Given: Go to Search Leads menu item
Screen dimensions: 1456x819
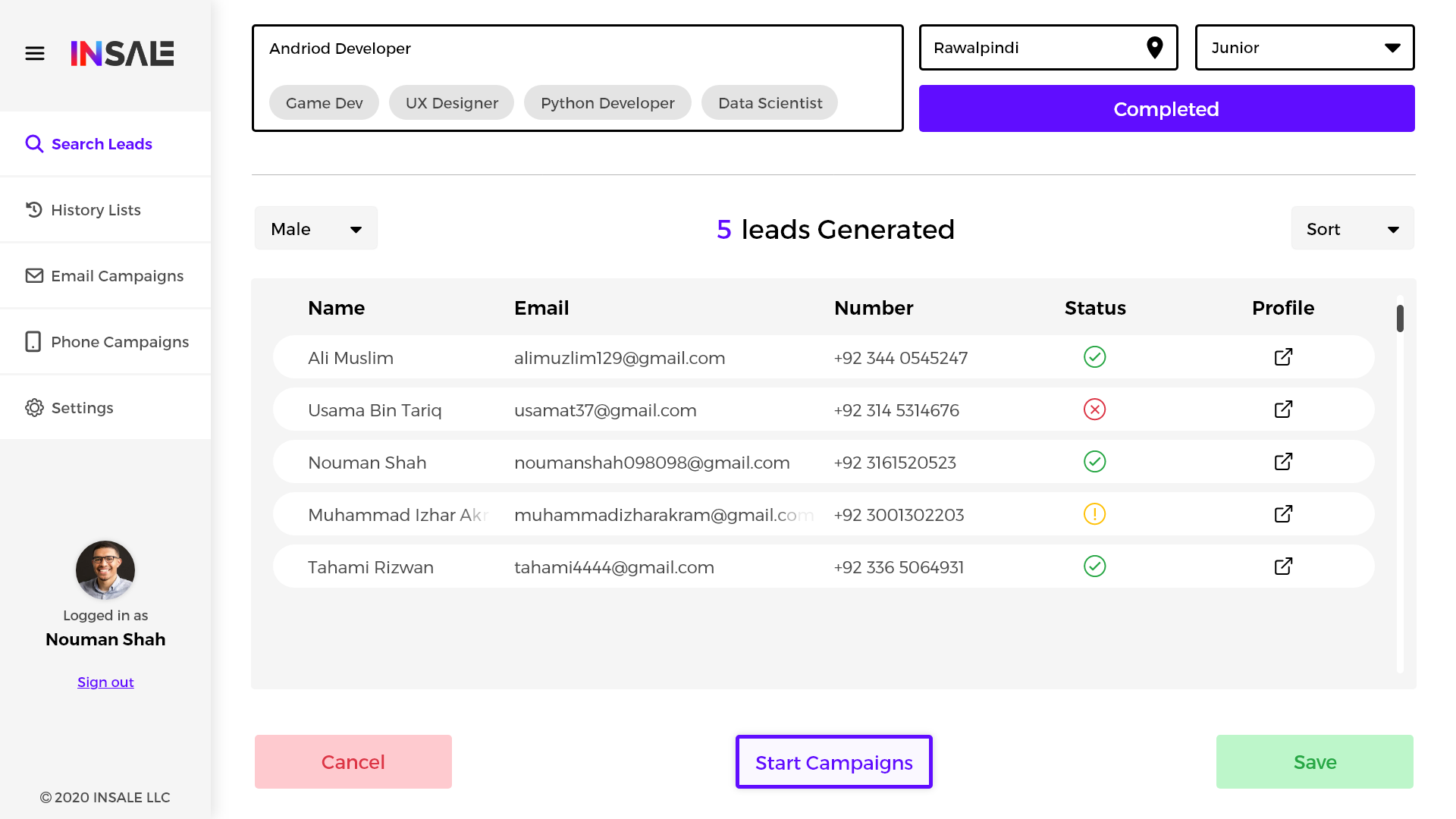Looking at the screenshot, I should coord(105,144).
